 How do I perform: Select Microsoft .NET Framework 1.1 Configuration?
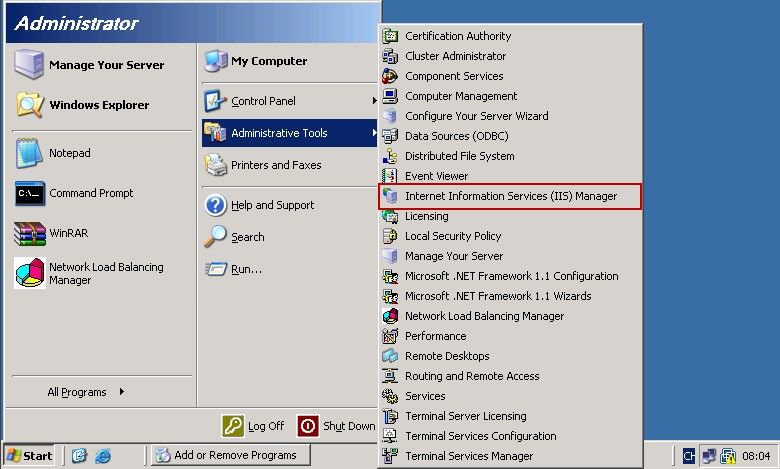click(x=510, y=276)
